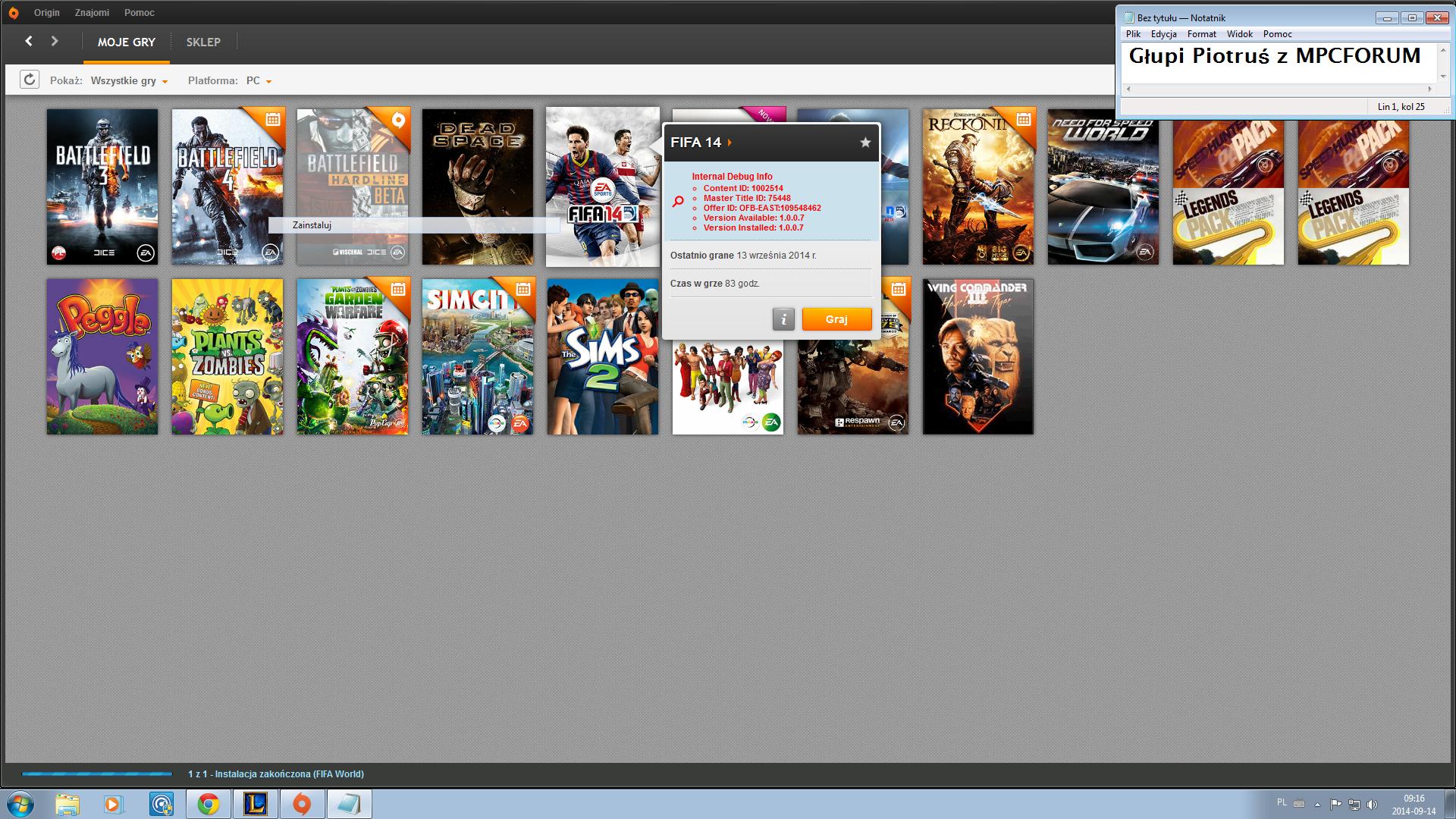Open the Znajomi menu
1456x819 pixels.
click(x=92, y=12)
